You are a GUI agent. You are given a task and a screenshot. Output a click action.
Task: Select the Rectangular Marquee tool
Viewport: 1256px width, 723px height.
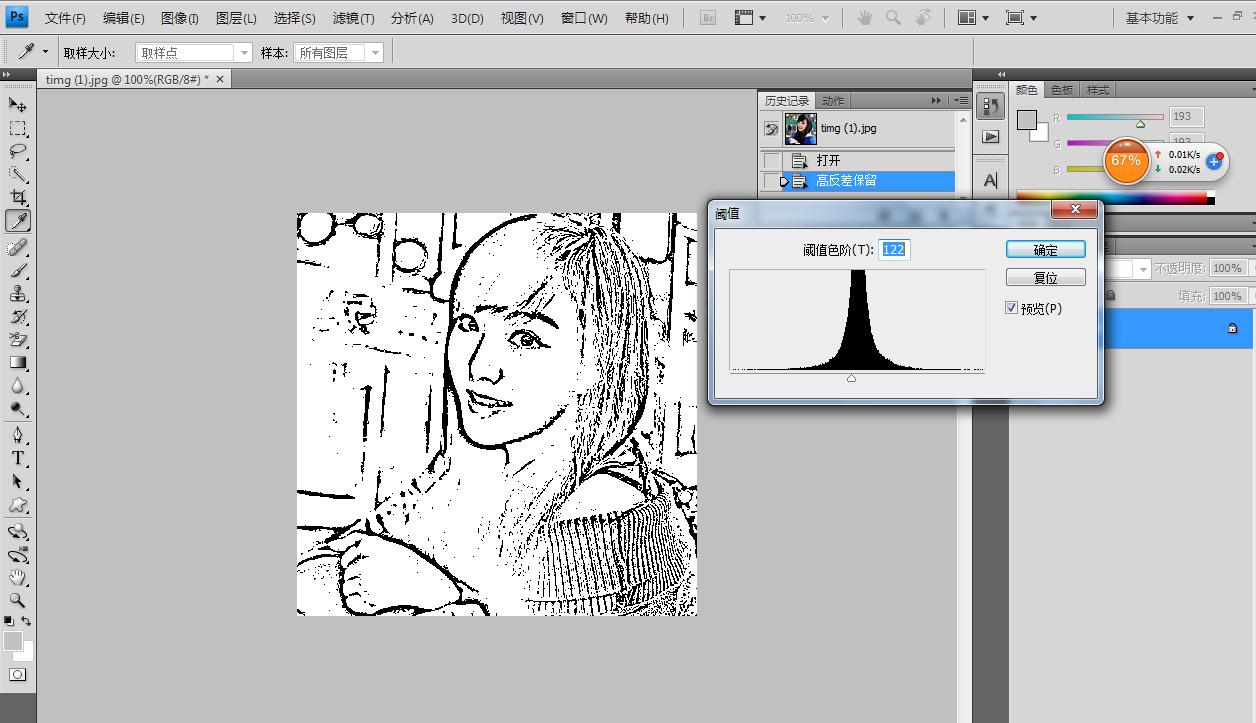point(18,129)
